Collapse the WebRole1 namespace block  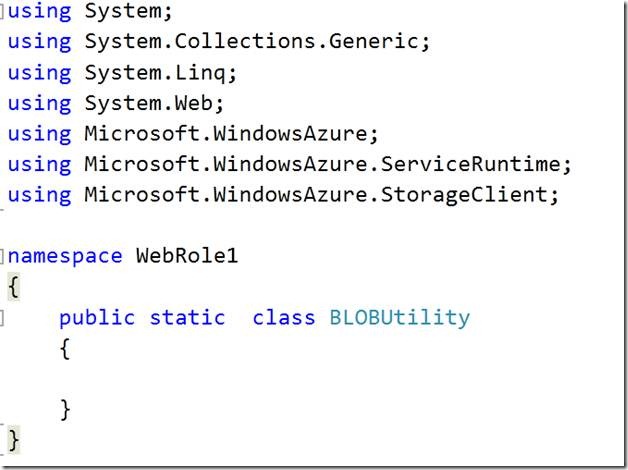4,255
